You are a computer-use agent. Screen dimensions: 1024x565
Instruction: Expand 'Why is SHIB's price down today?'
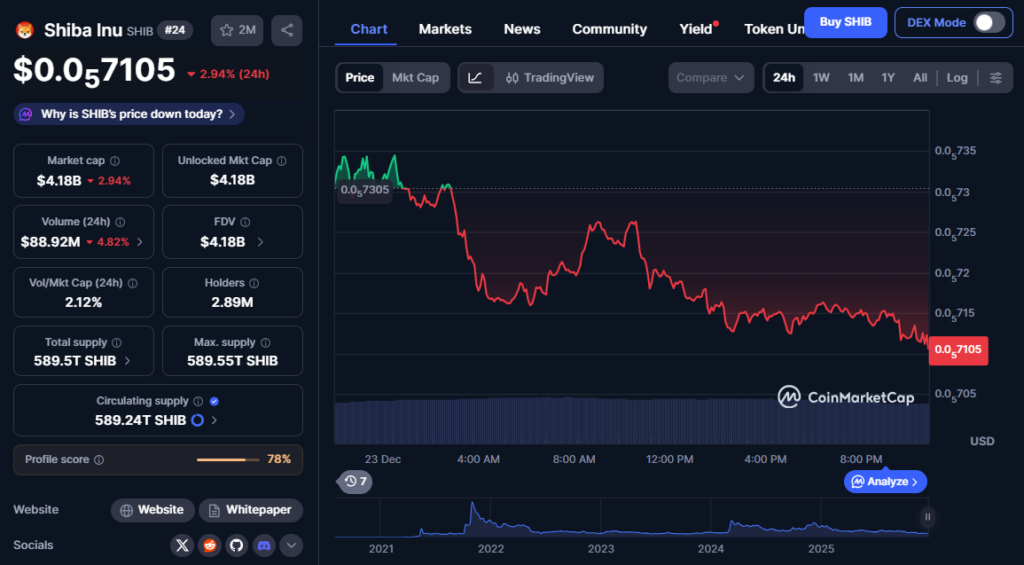129,114
